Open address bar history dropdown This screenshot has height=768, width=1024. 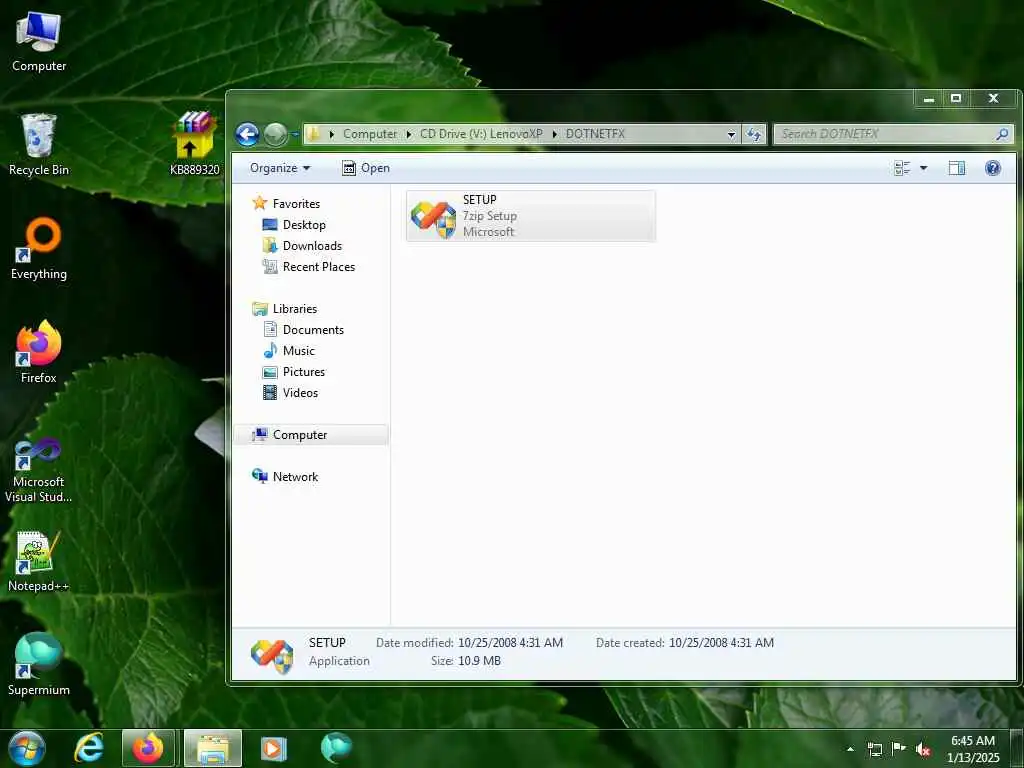tap(731, 134)
